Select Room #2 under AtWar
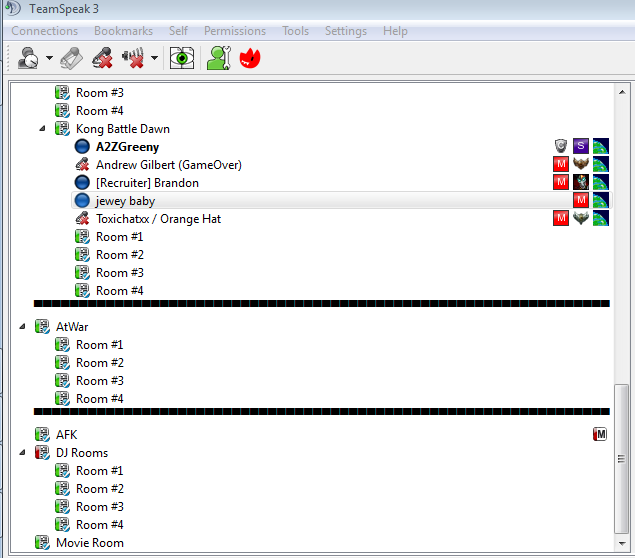This screenshot has width=635, height=558. 99,362
